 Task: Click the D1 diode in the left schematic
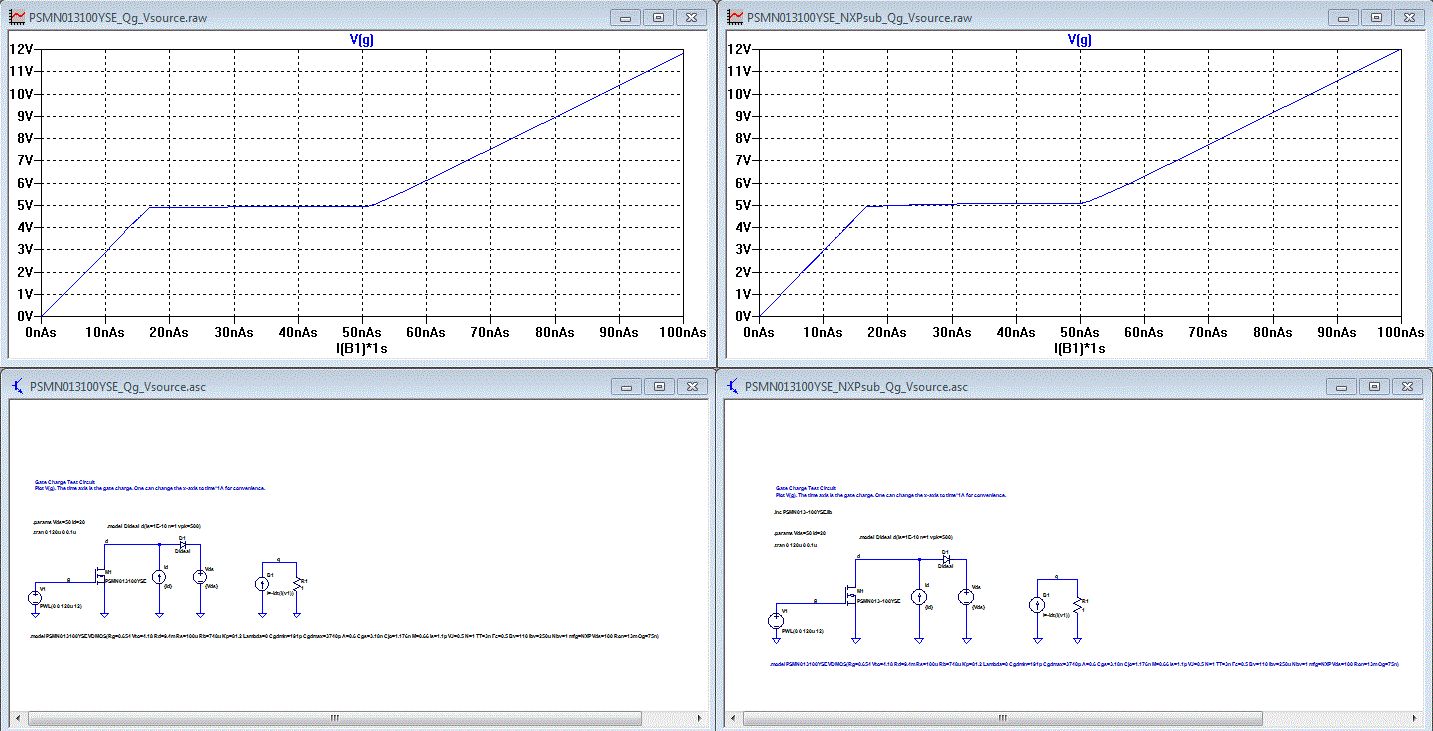tap(182, 544)
